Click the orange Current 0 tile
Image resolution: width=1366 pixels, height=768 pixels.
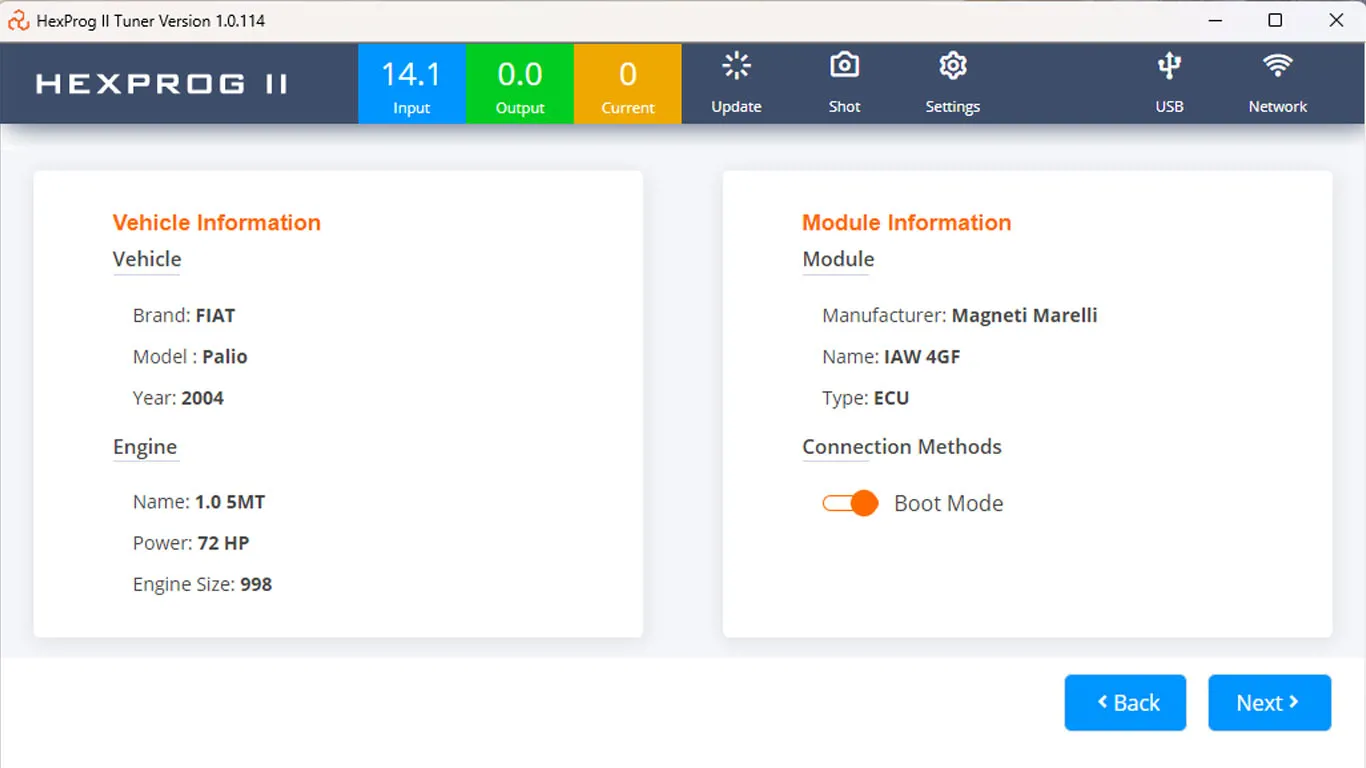pos(628,84)
